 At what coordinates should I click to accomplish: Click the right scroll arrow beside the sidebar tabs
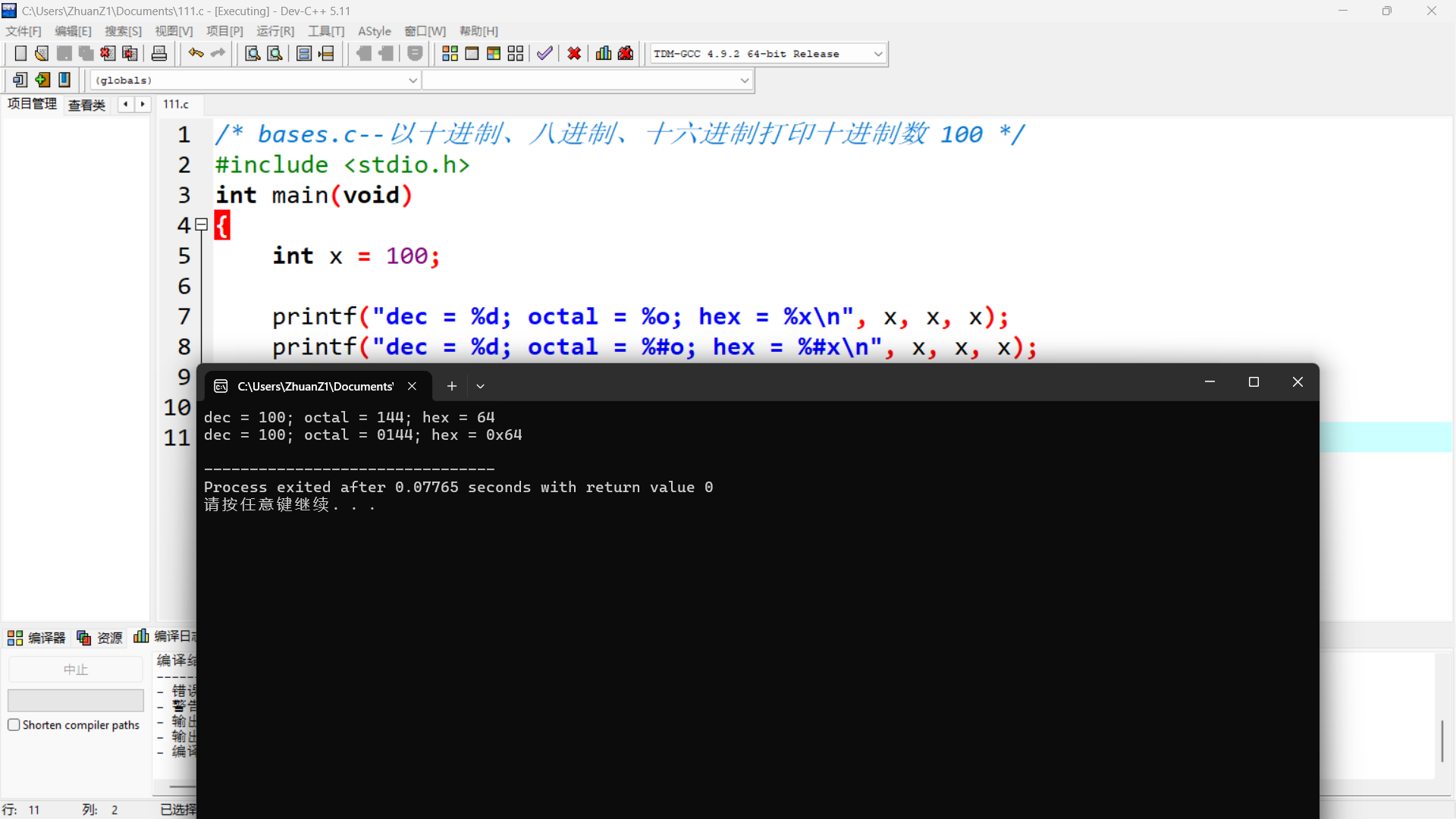click(143, 104)
